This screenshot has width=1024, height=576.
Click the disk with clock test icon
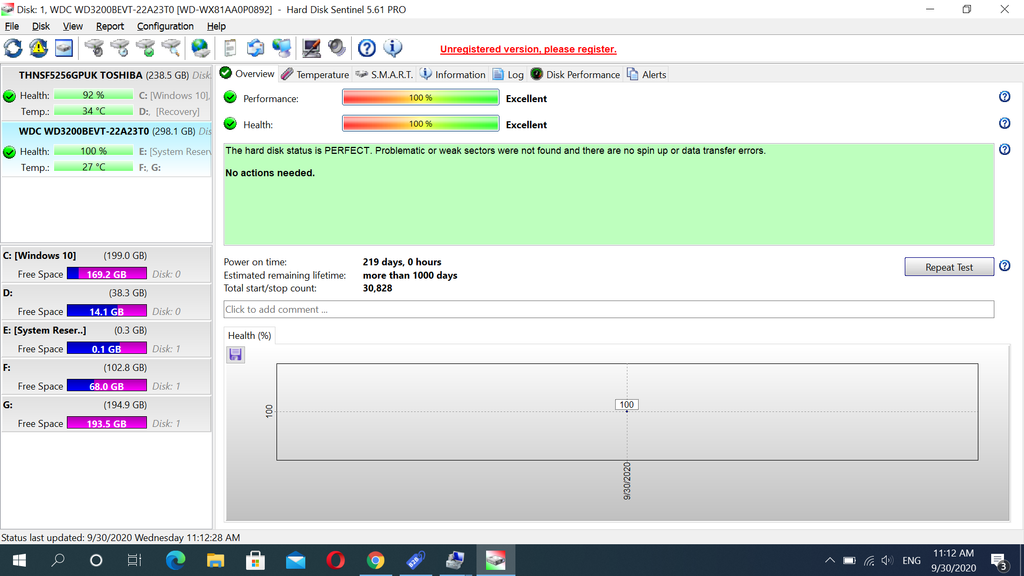(x=120, y=48)
